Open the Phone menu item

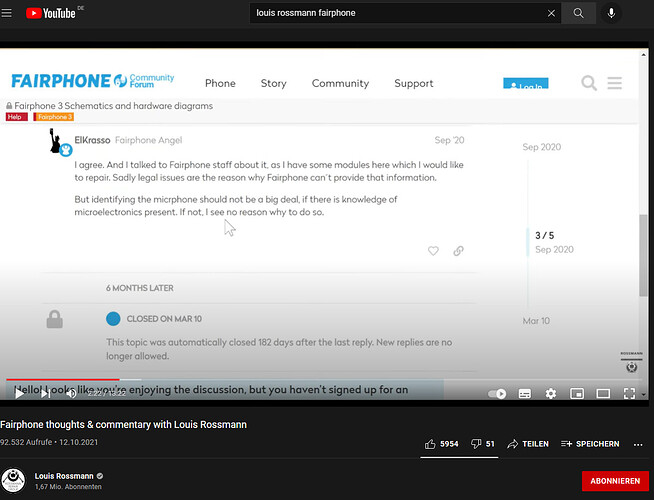pos(220,83)
